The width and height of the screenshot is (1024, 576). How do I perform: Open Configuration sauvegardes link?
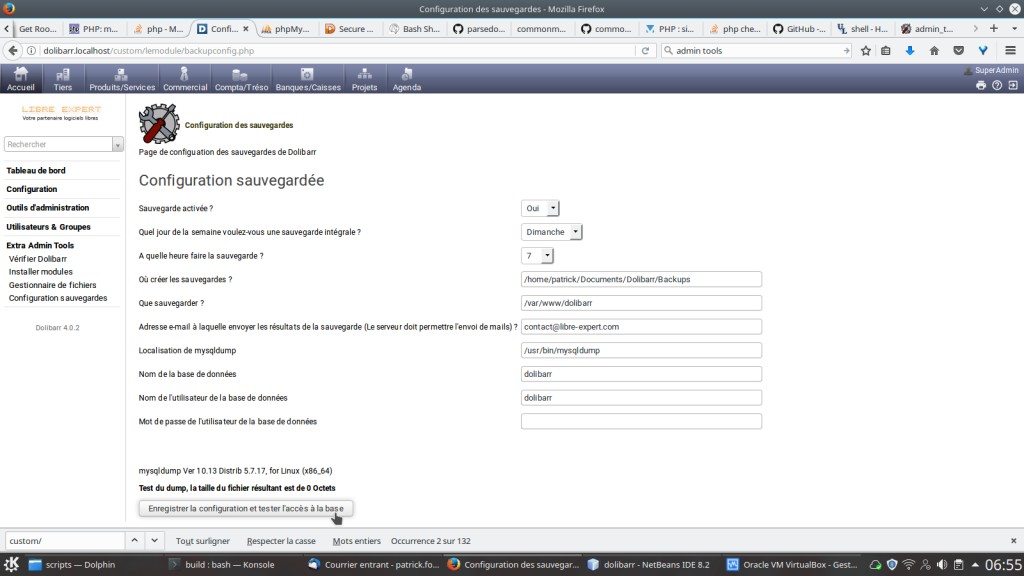click(57, 298)
